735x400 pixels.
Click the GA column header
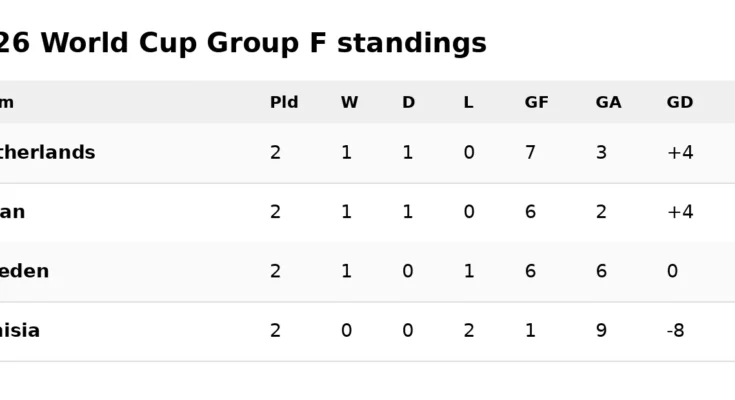click(x=608, y=102)
